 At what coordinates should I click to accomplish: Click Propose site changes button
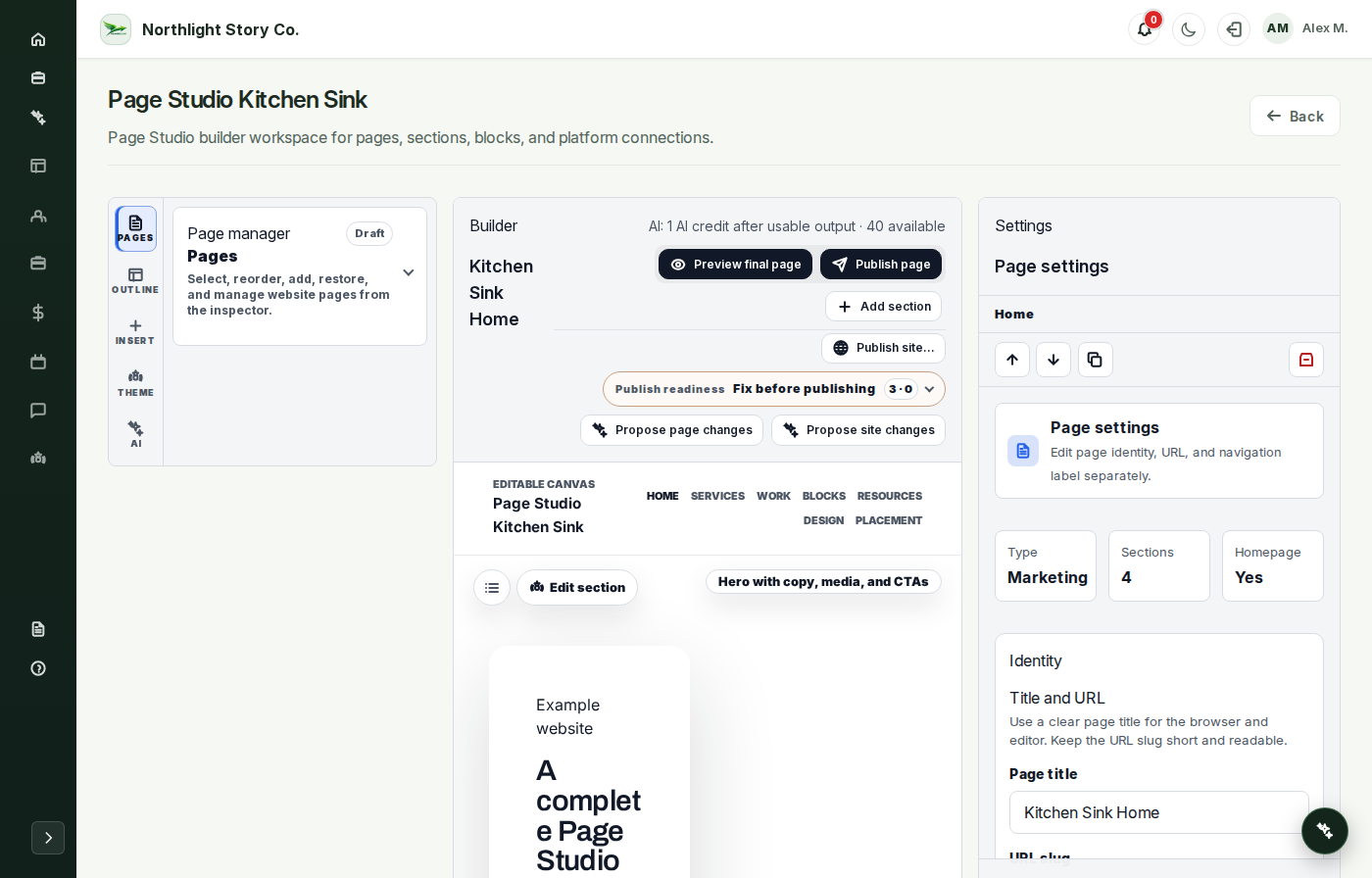[858, 430]
